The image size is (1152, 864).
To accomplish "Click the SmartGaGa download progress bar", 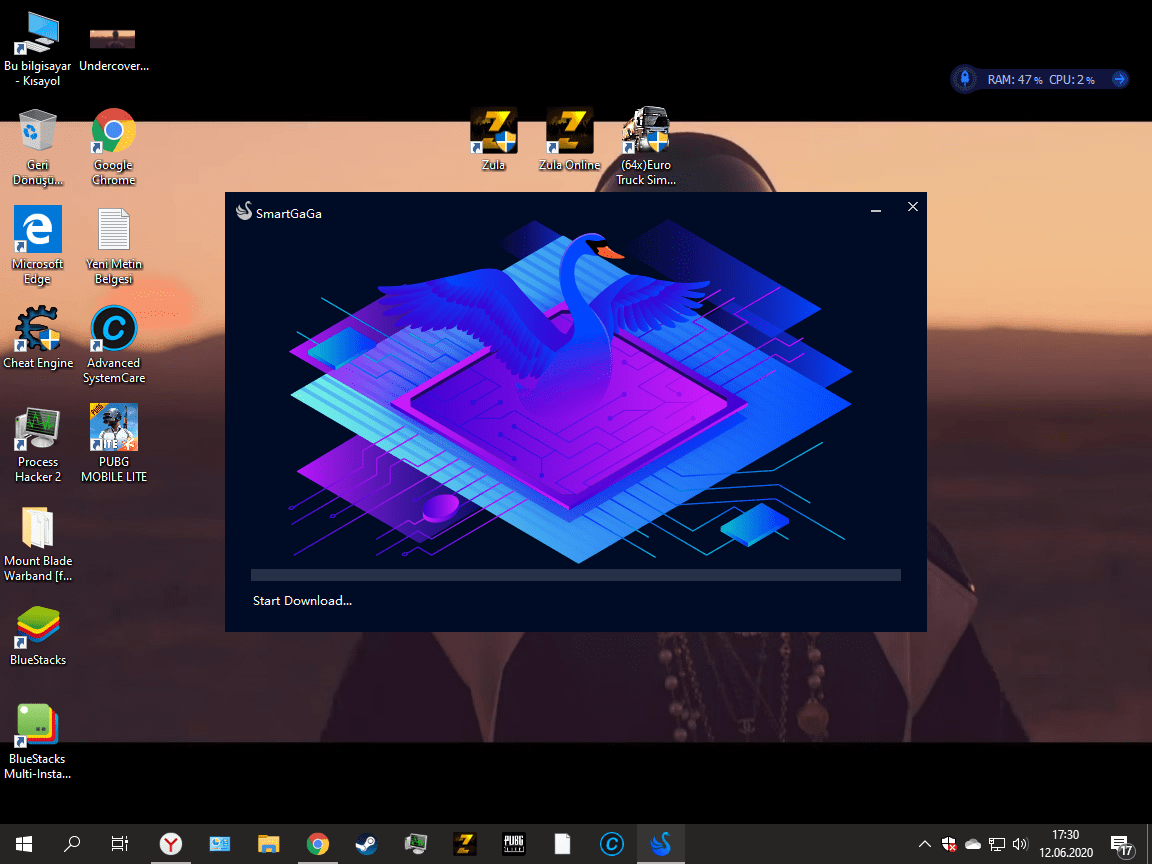I will click(x=575, y=575).
